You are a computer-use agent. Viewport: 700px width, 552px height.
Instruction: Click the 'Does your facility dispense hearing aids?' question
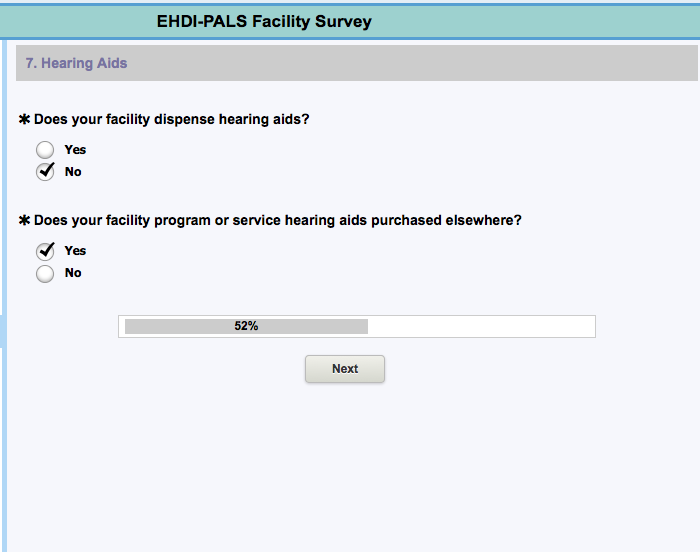click(172, 119)
